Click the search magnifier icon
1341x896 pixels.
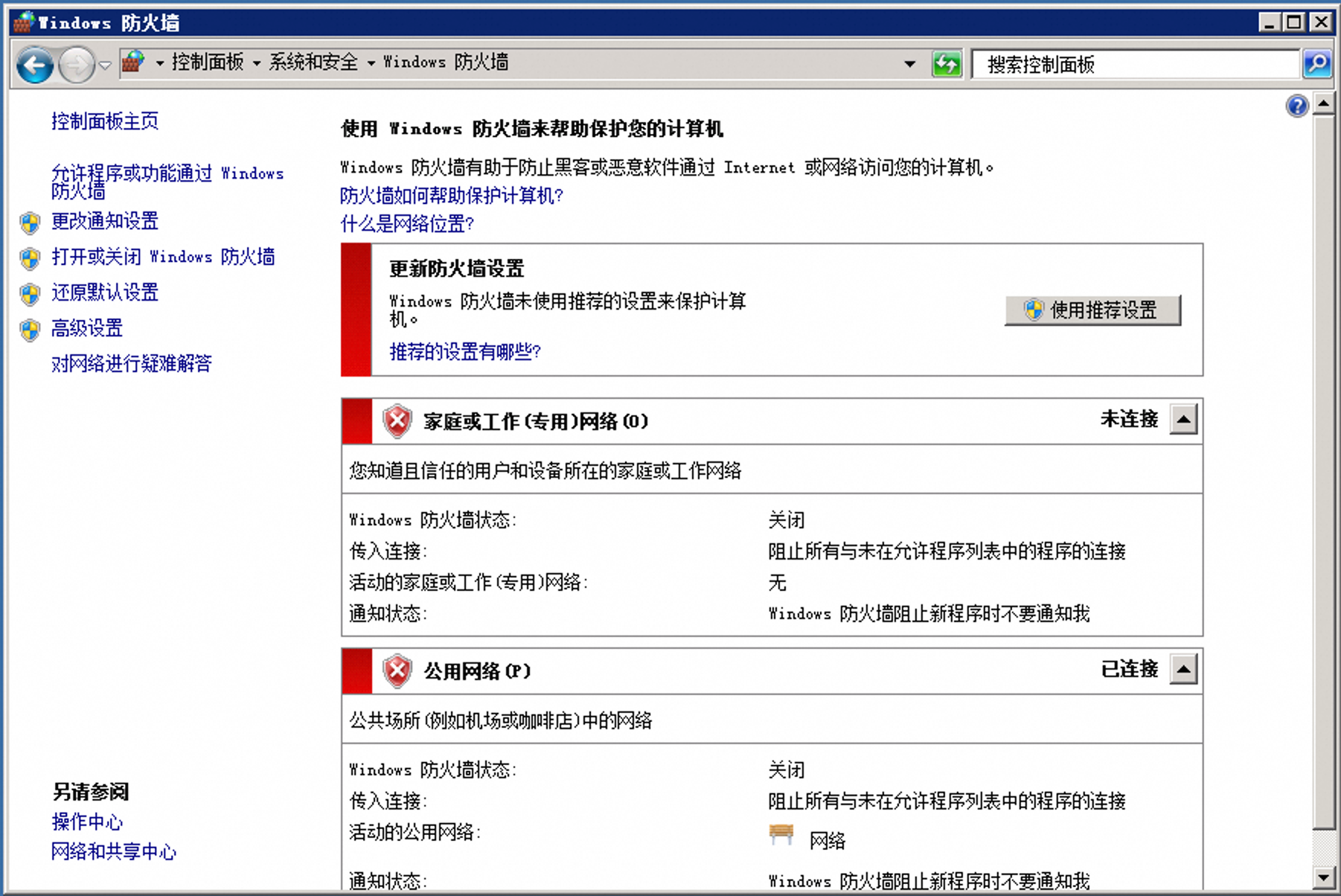click(1316, 64)
